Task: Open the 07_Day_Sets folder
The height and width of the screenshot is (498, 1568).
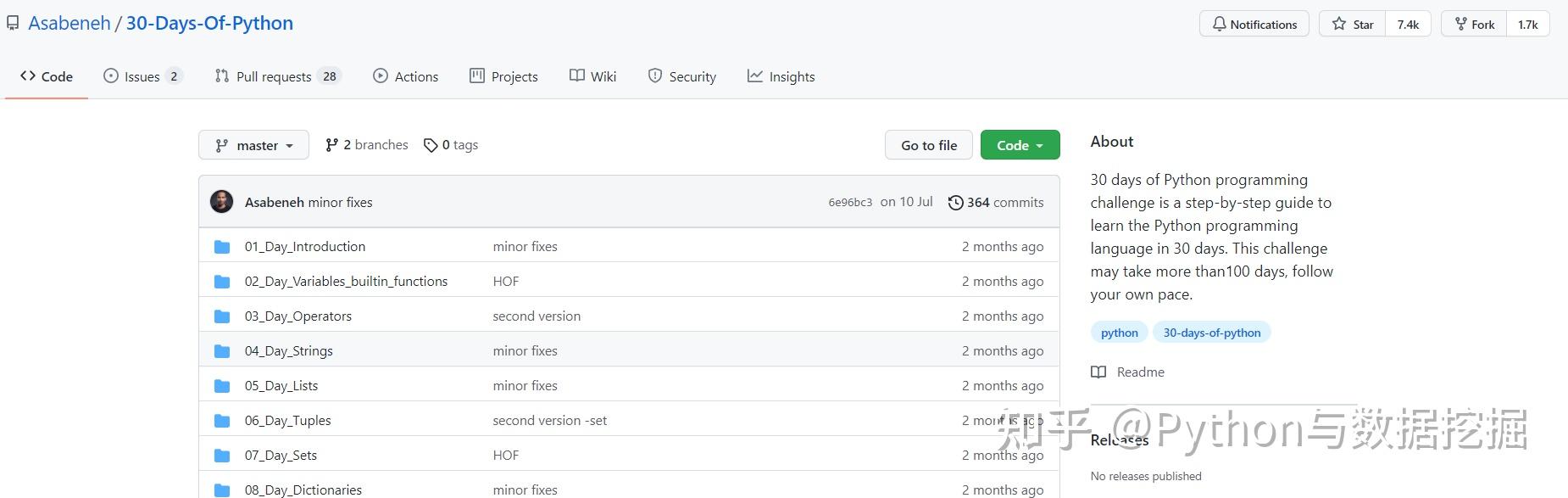Action: coord(281,456)
